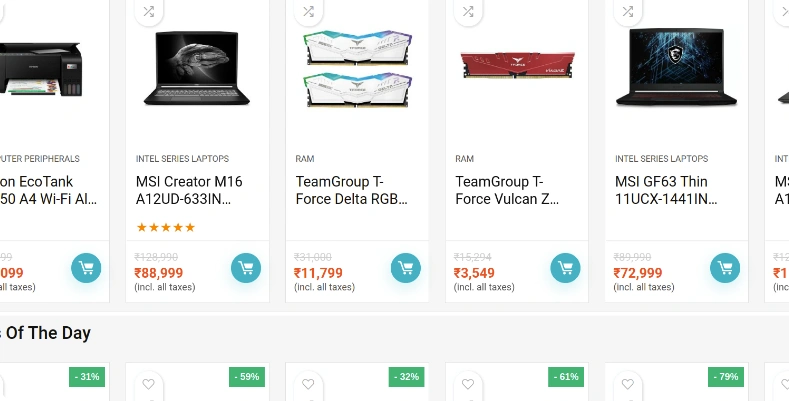The height and width of the screenshot is (401, 789).
Task: Click the five-star rating of MSI Creator M16
Action: (x=166, y=227)
